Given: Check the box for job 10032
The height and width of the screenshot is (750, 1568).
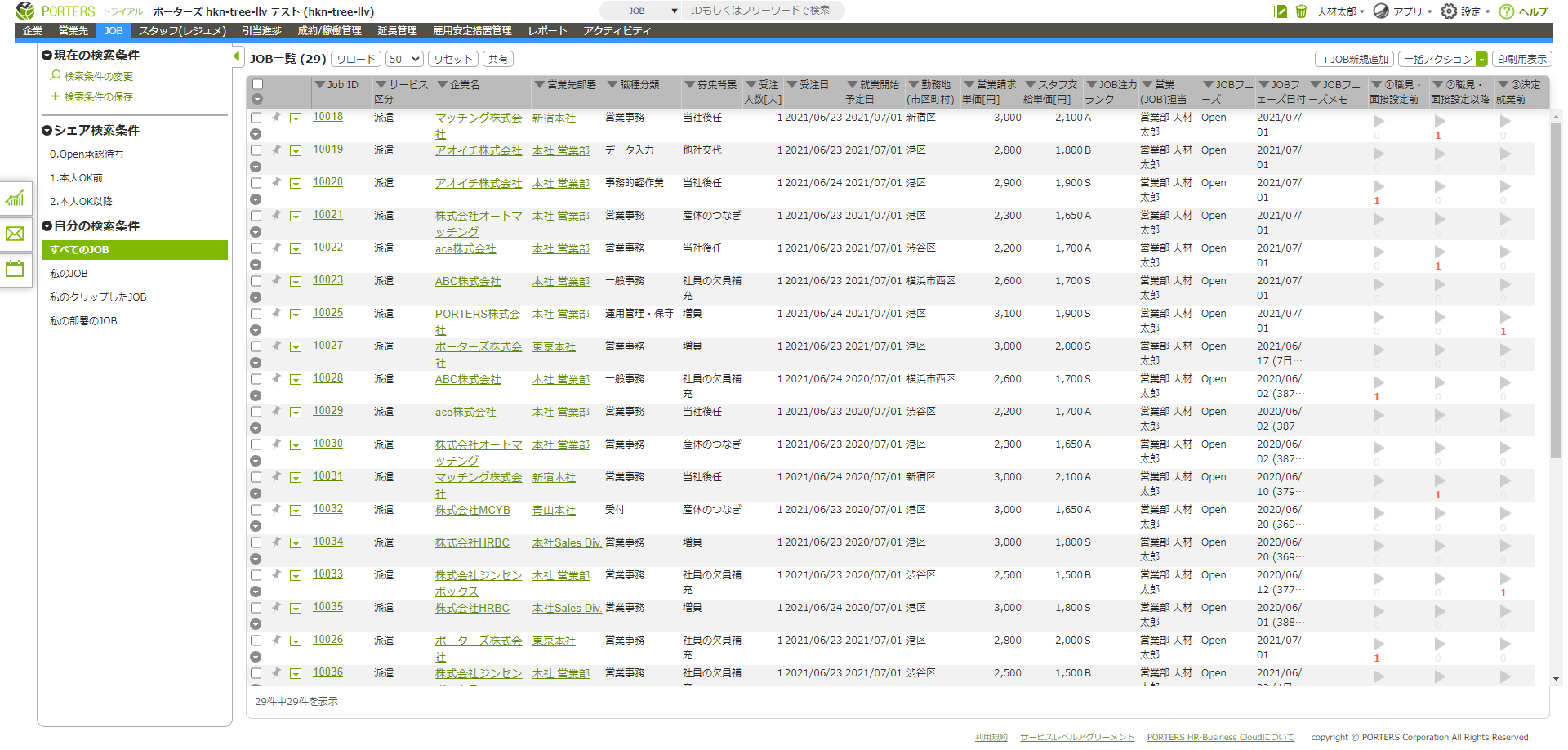Looking at the screenshot, I should click(256, 510).
